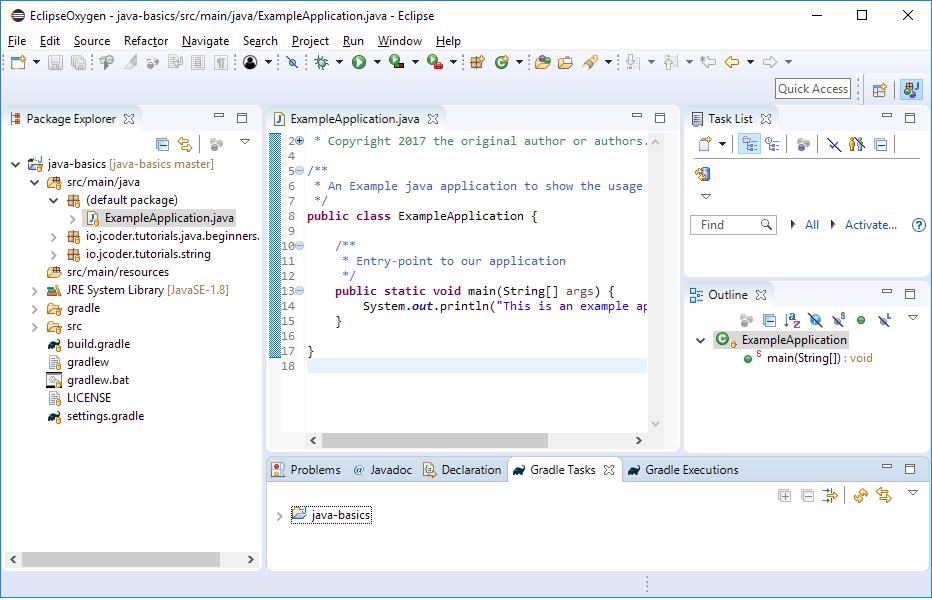Collapse the (default package) node
Viewport: 932px width, 600px height.
point(53,200)
